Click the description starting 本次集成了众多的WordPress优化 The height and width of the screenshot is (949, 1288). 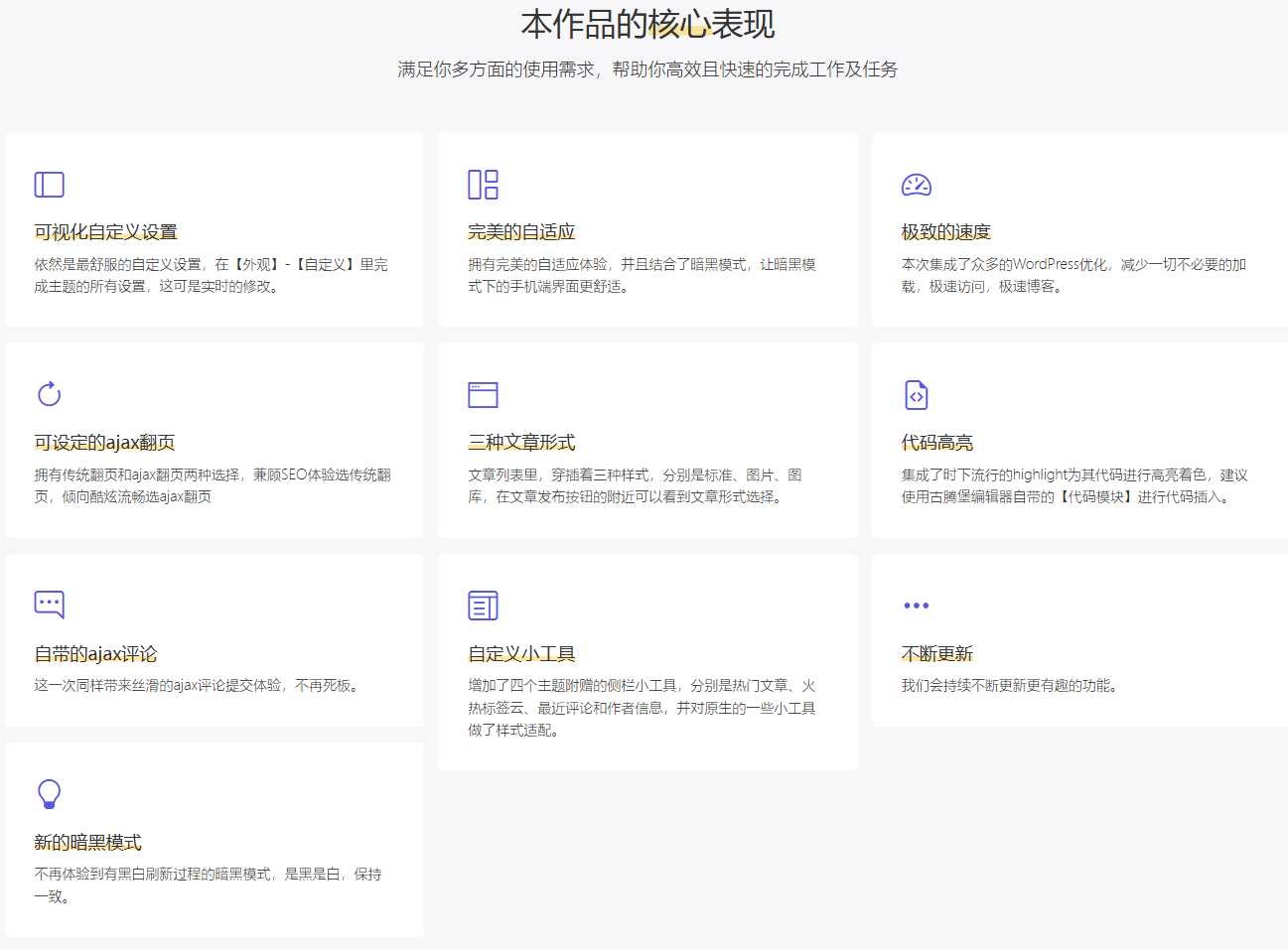[1073, 275]
